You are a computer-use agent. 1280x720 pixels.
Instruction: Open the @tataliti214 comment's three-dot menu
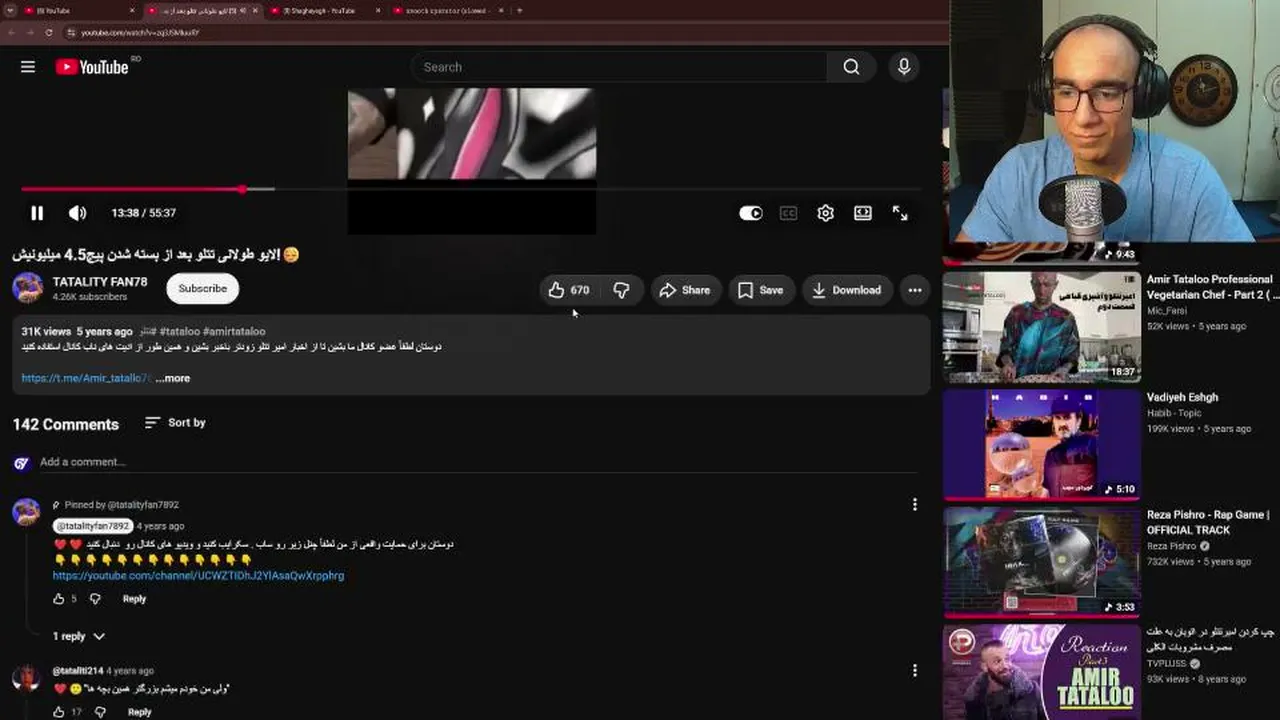[x=914, y=671]
